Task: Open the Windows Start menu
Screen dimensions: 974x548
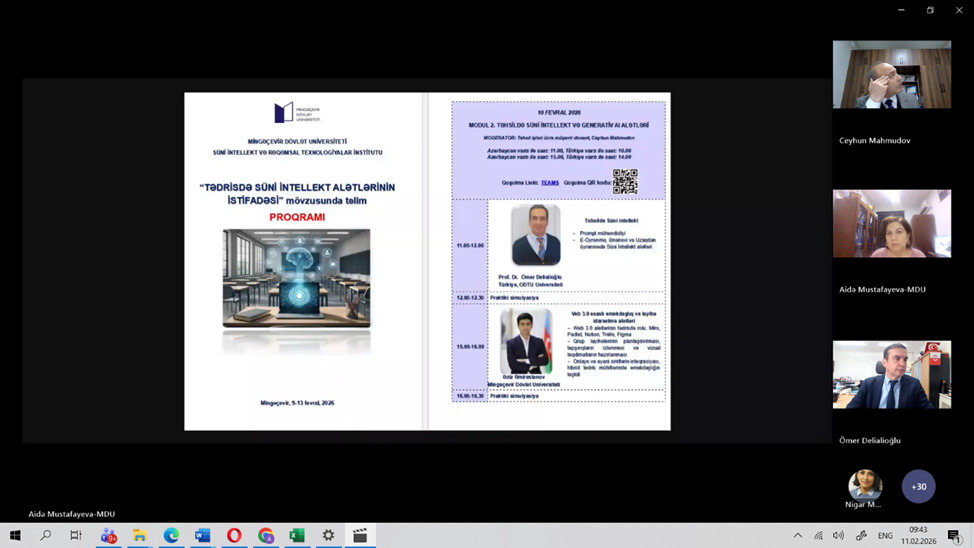Action: point(15,536)
